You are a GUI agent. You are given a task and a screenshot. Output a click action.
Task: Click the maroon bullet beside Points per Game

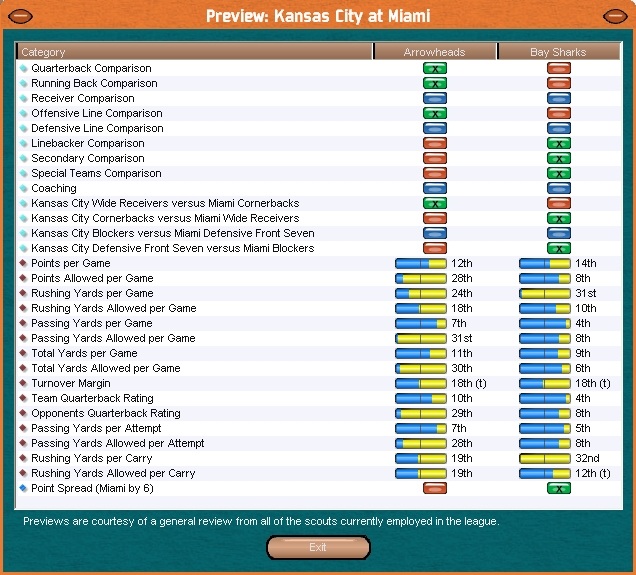pyautogui.click(x=24, y=264)
